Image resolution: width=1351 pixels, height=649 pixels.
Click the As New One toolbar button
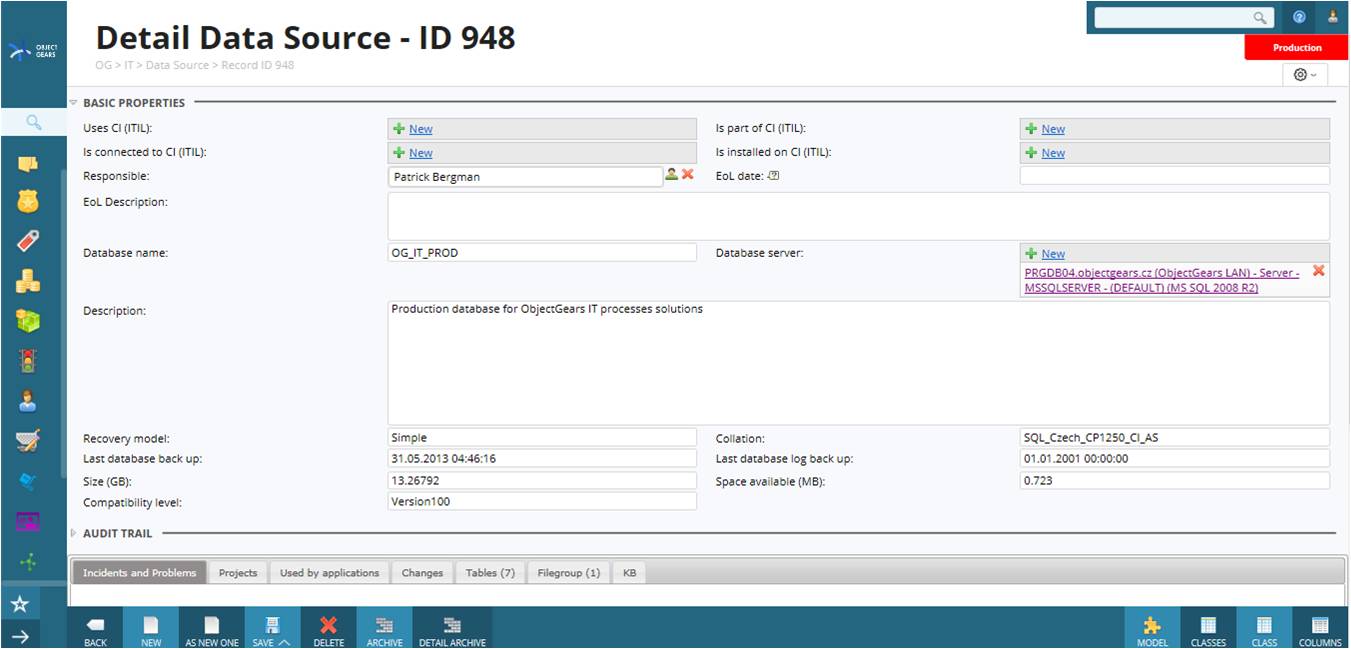[212, 629]
